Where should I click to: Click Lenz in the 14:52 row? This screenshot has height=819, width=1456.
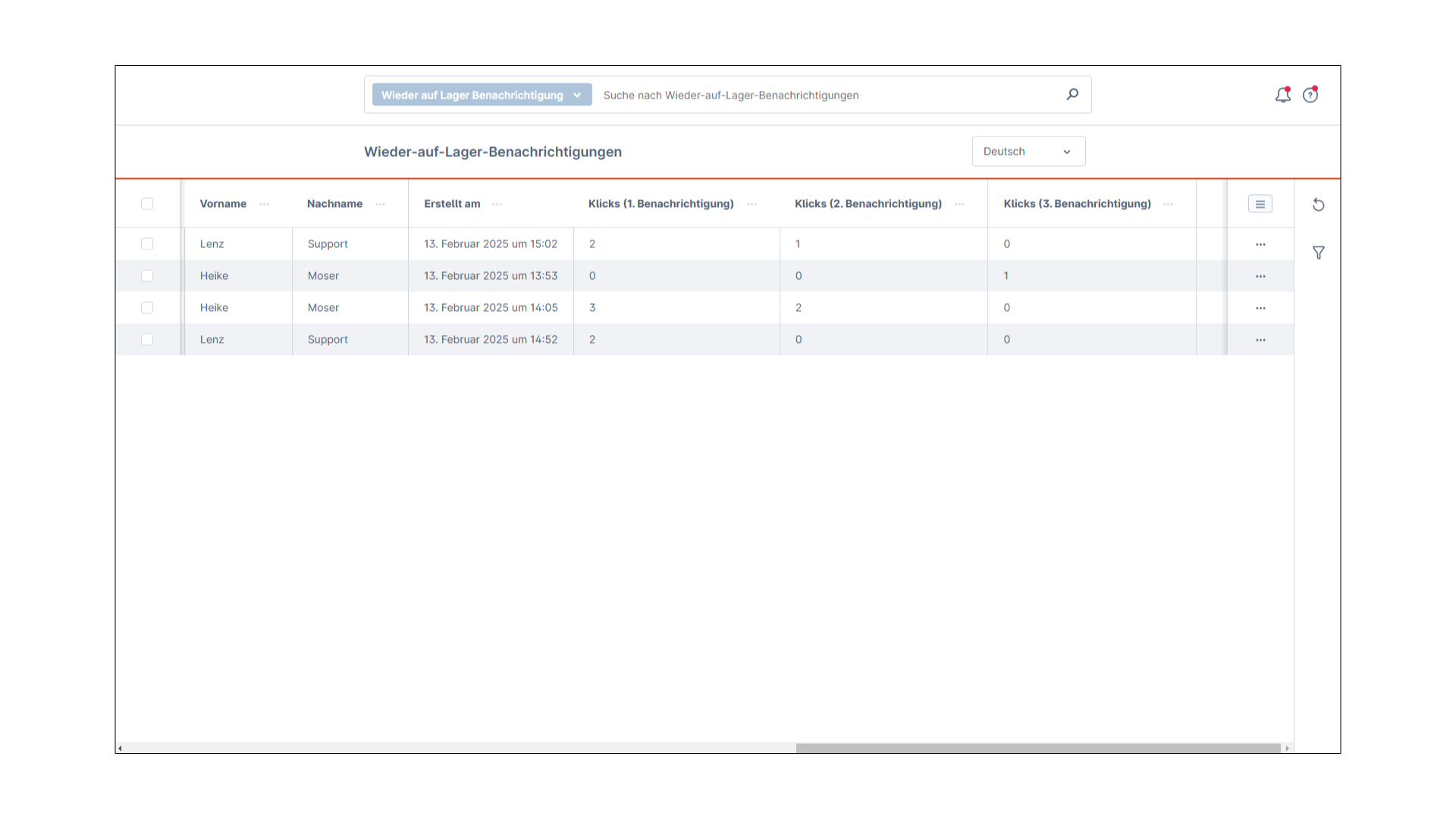point(212,340)
